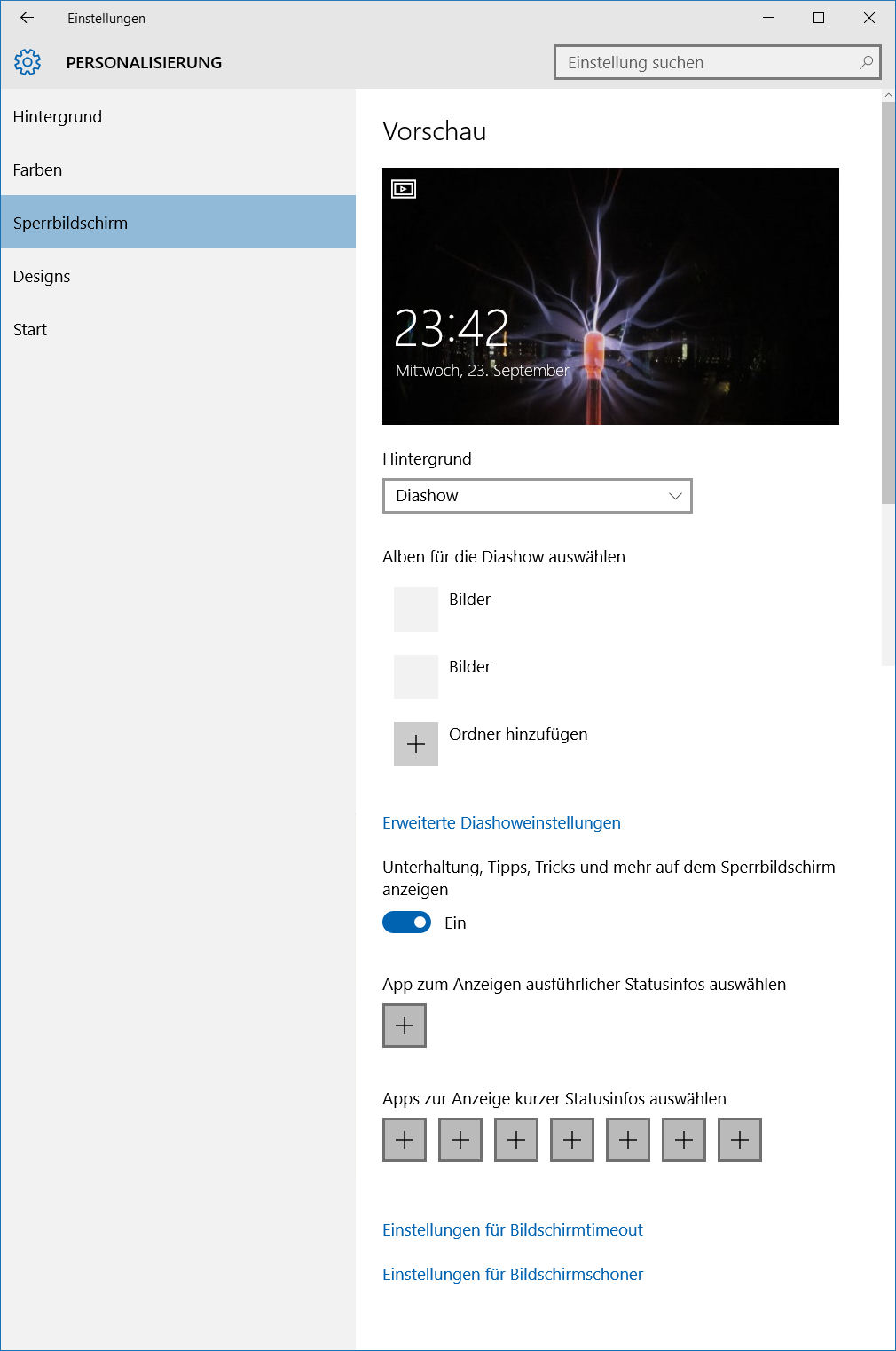Click the last short status app plus tile

coord(740,1140)
